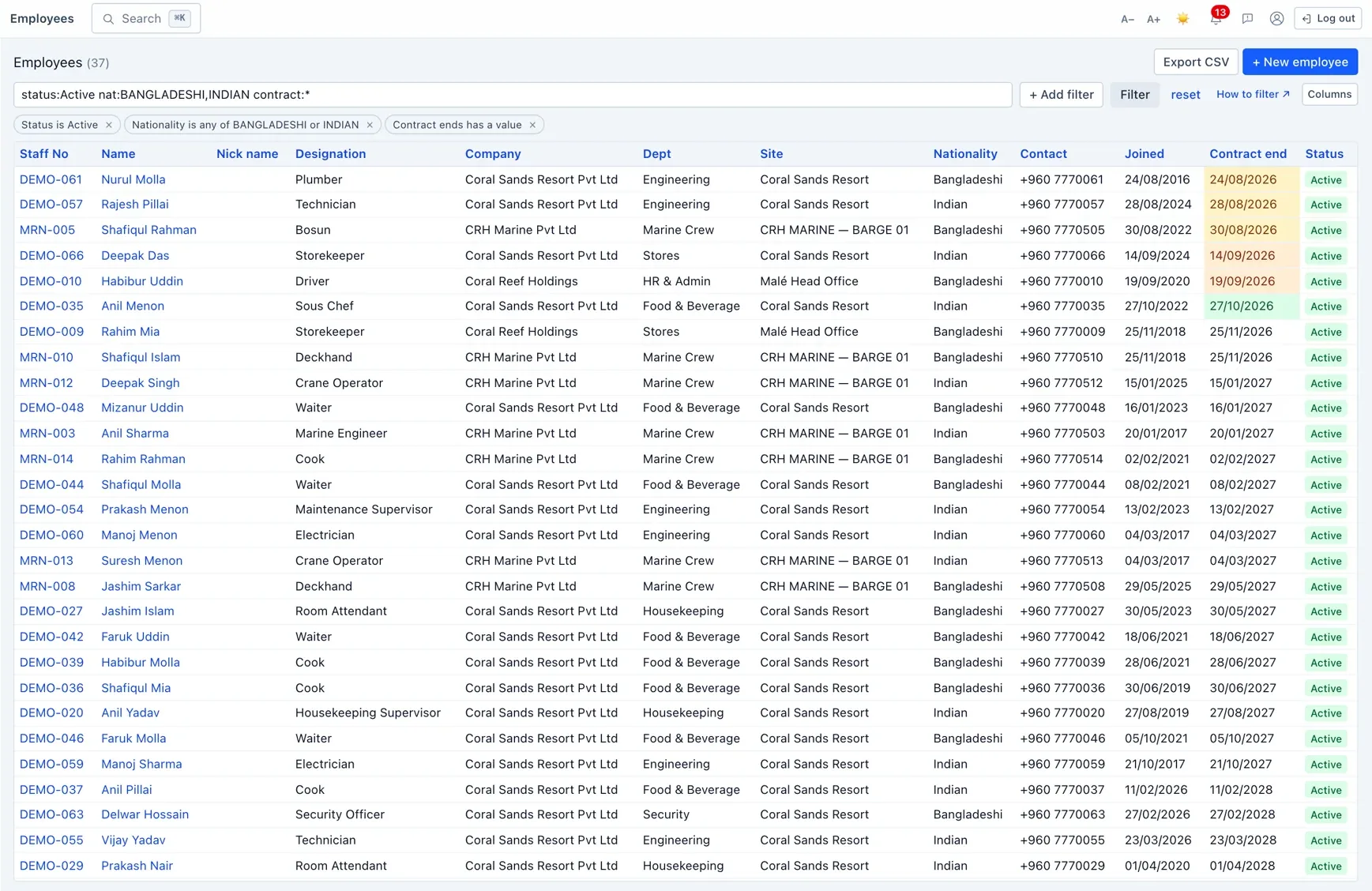Screen dimensions: 1372x891
Task: Sort by Designation column header
Action: coord(330,154)
